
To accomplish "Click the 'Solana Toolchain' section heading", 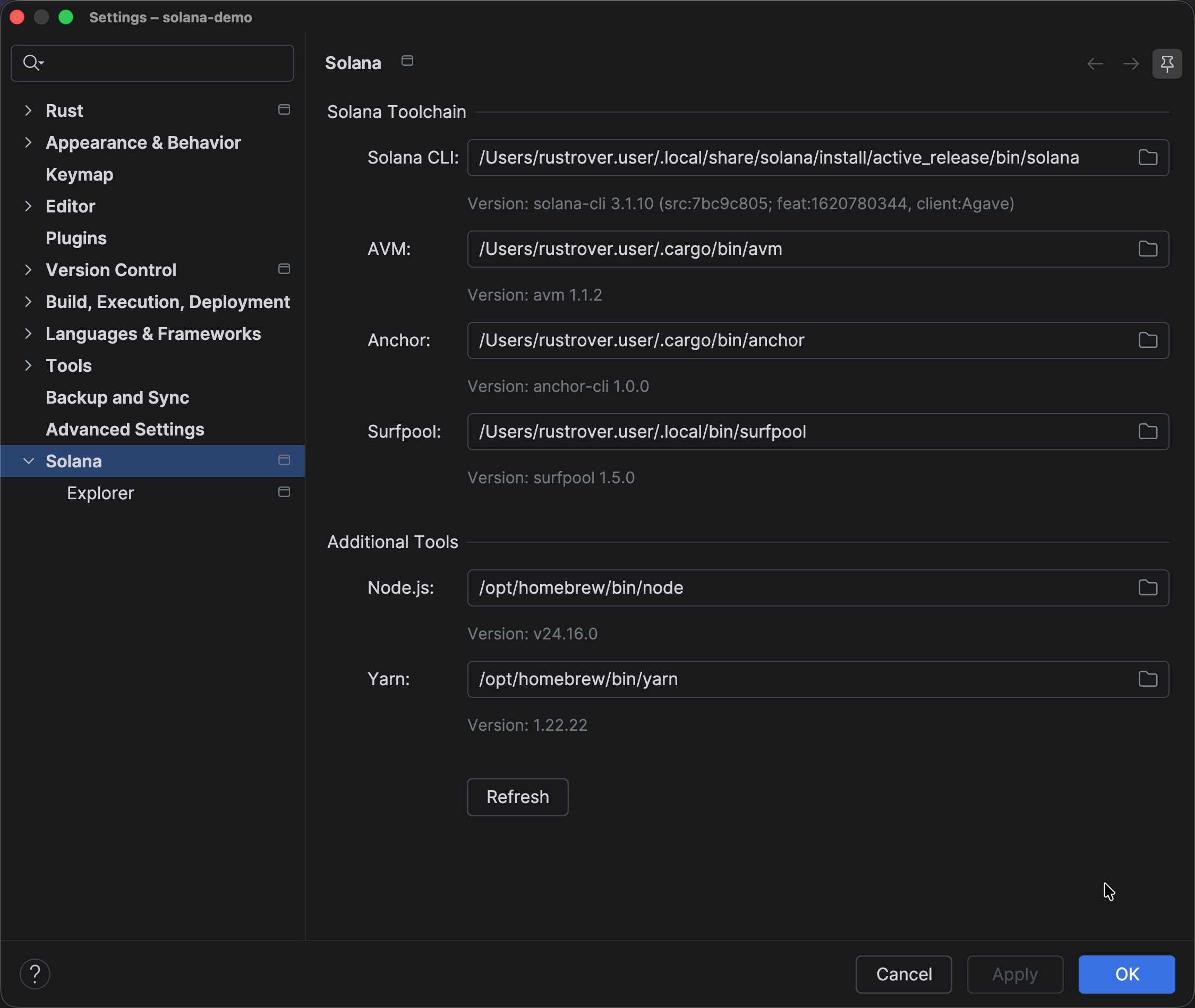I will point(397,112).
